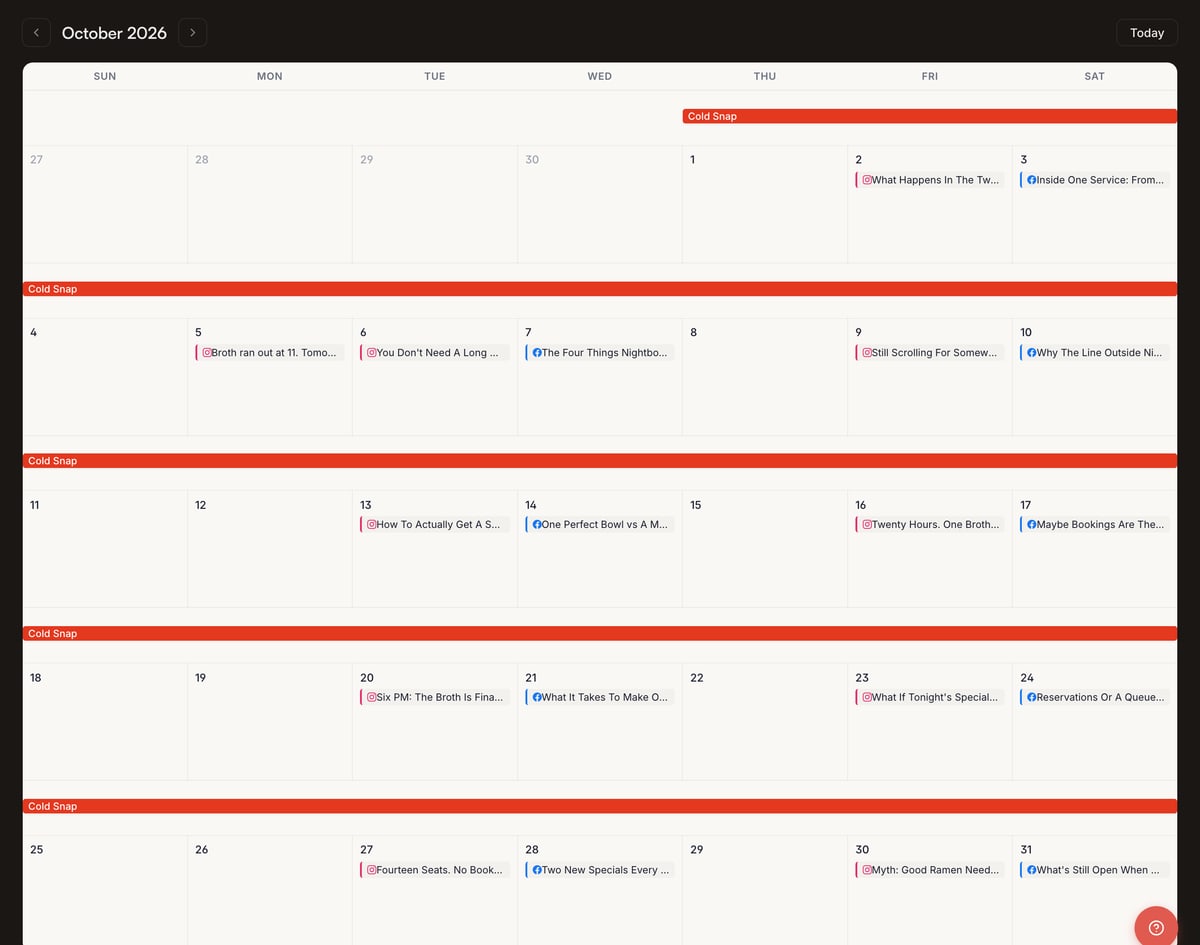
Task: Open 'What It Takes To Make O...' post
Action: coord(600,698)
